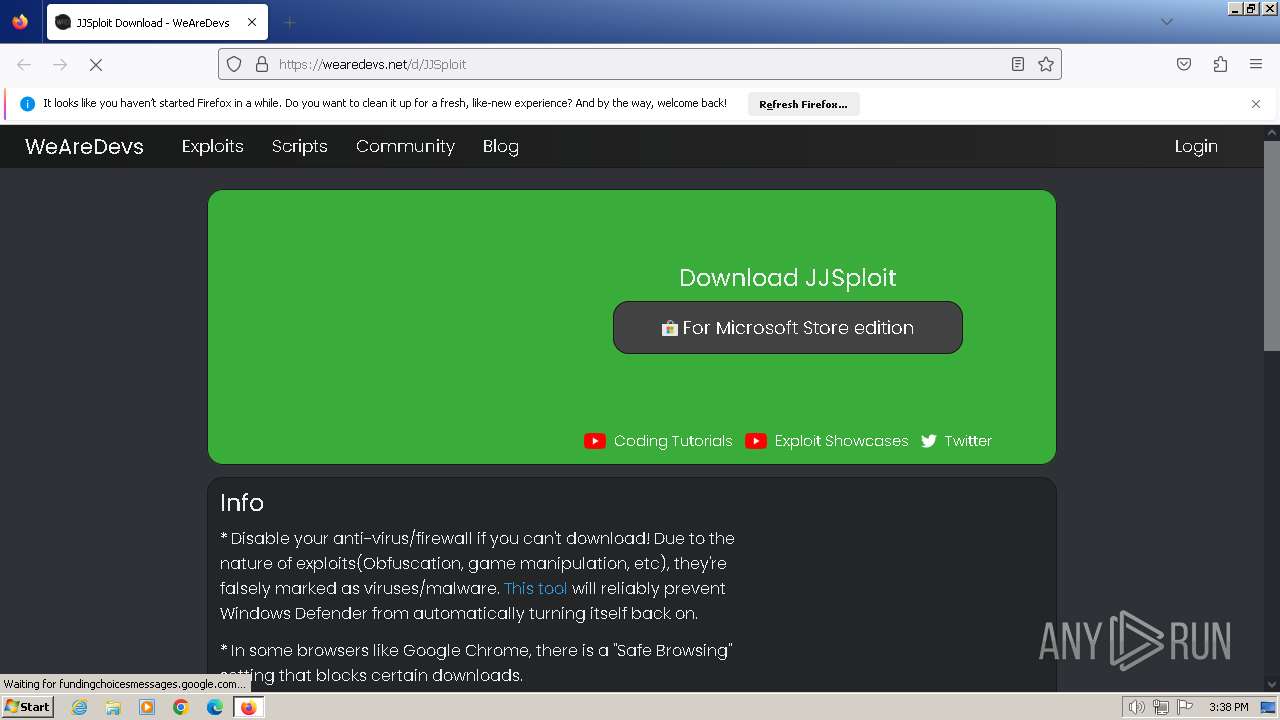Launch Google Chrome from taskbar
Screen dimensions: 1280x720
click(x=181, y=707)
